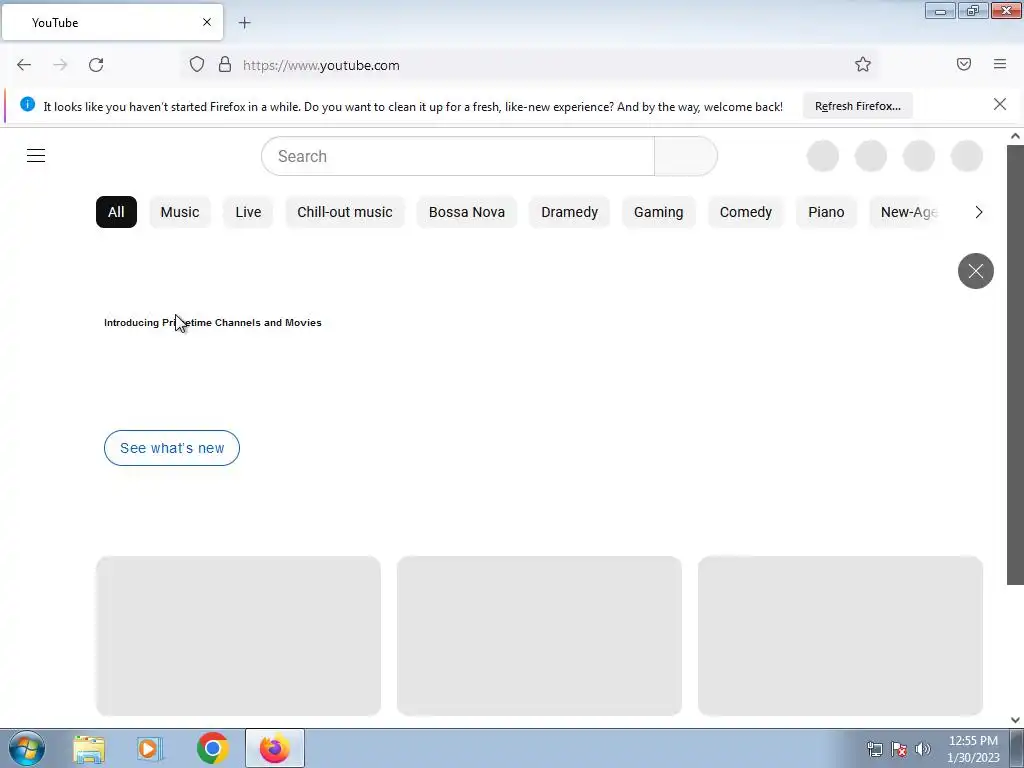Bookmark this page with star icon
The width and height of the screenshot is (1024, 768).
(x=863, y=64)
